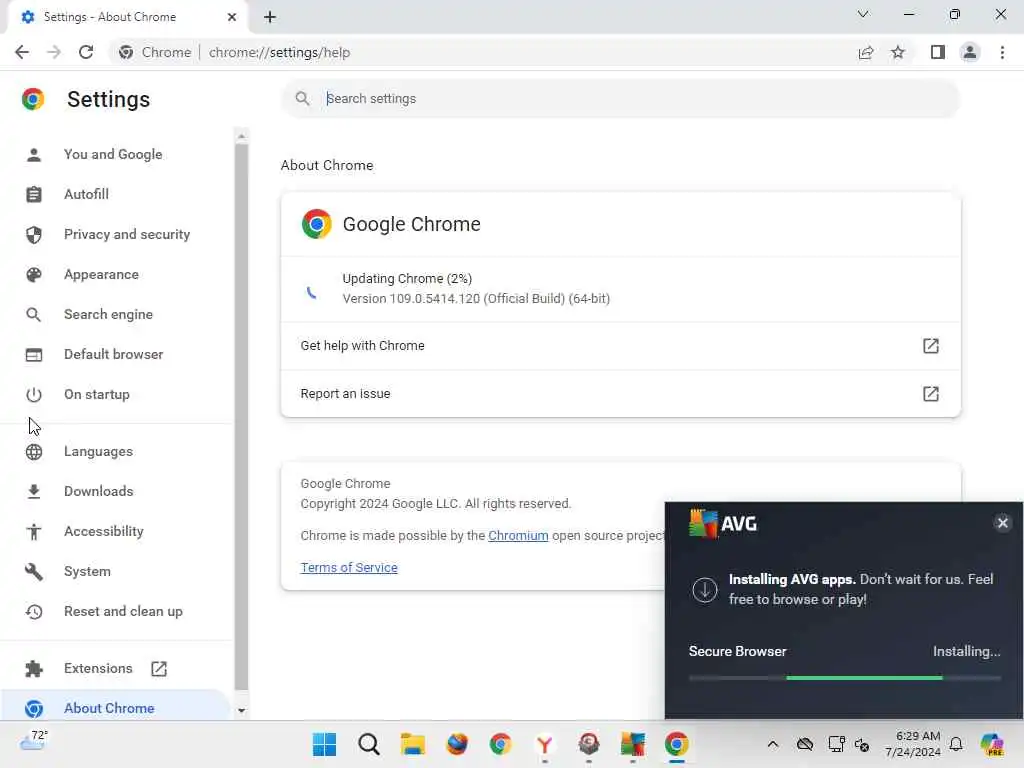Viewport: 1024px width, 768px height.
Task: Click the AVG download arrow icon
Action: pyautogui.click(x=705, y=590)
